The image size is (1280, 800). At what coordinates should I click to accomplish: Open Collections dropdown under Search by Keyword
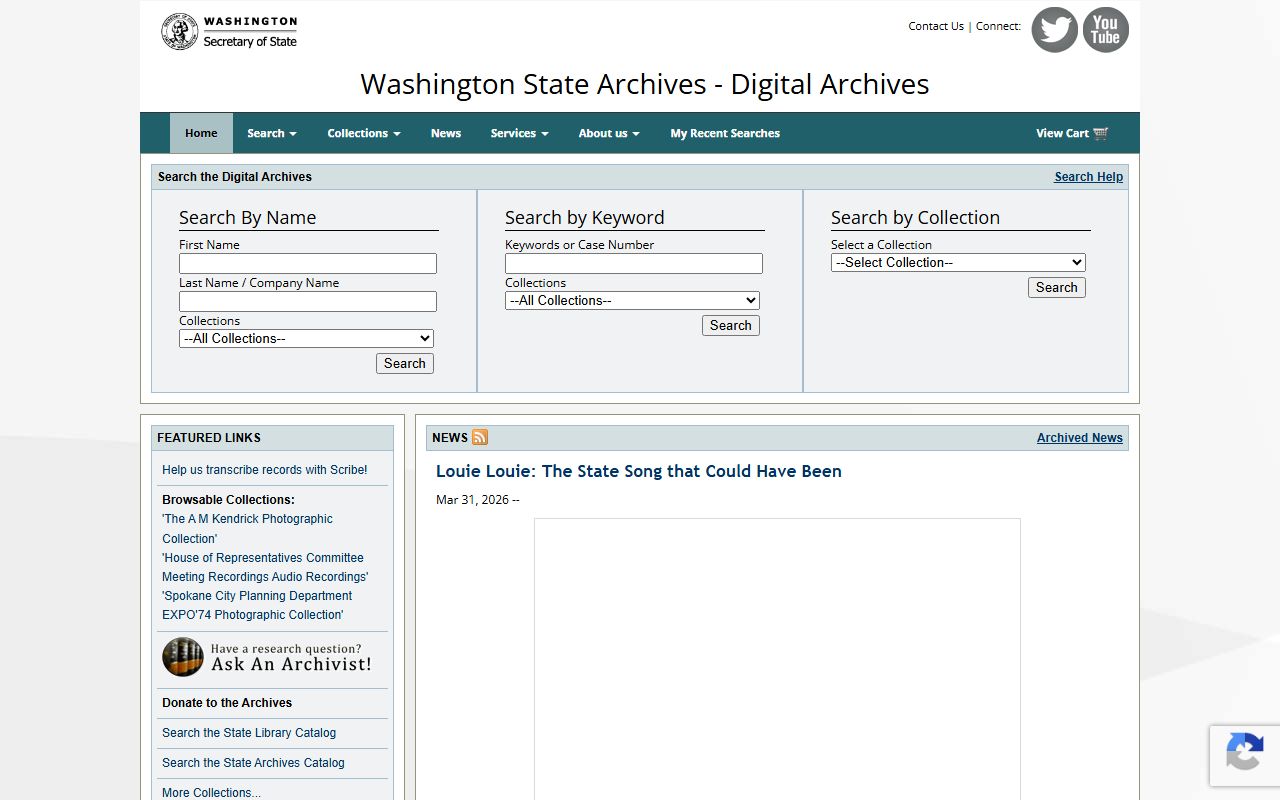[x=632, y=300]
